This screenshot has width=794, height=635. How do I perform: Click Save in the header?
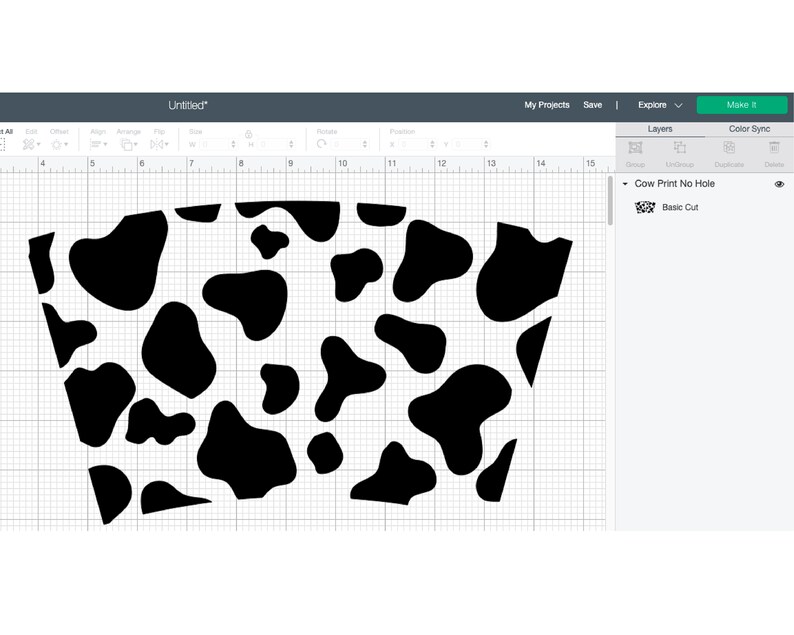592,105
